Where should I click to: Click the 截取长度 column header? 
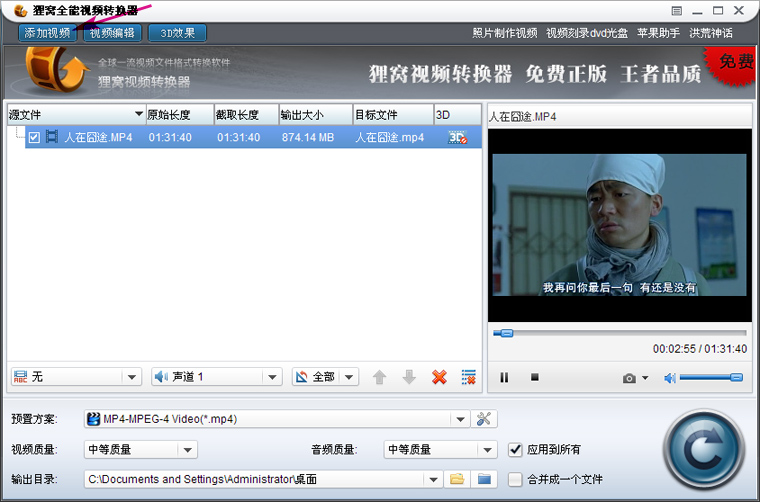tap(246, 115)
